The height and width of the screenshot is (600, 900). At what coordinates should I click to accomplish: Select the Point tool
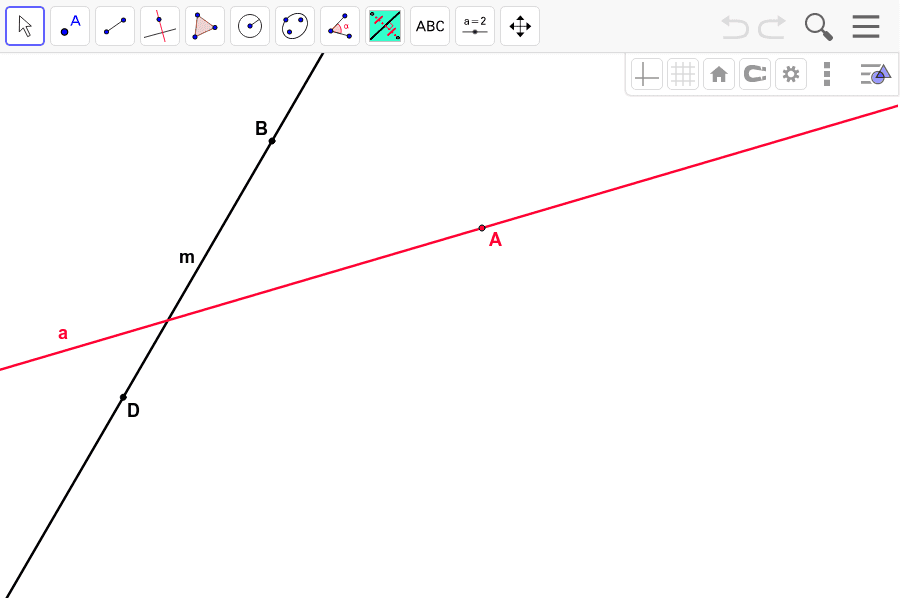click(x=70, y=26)
